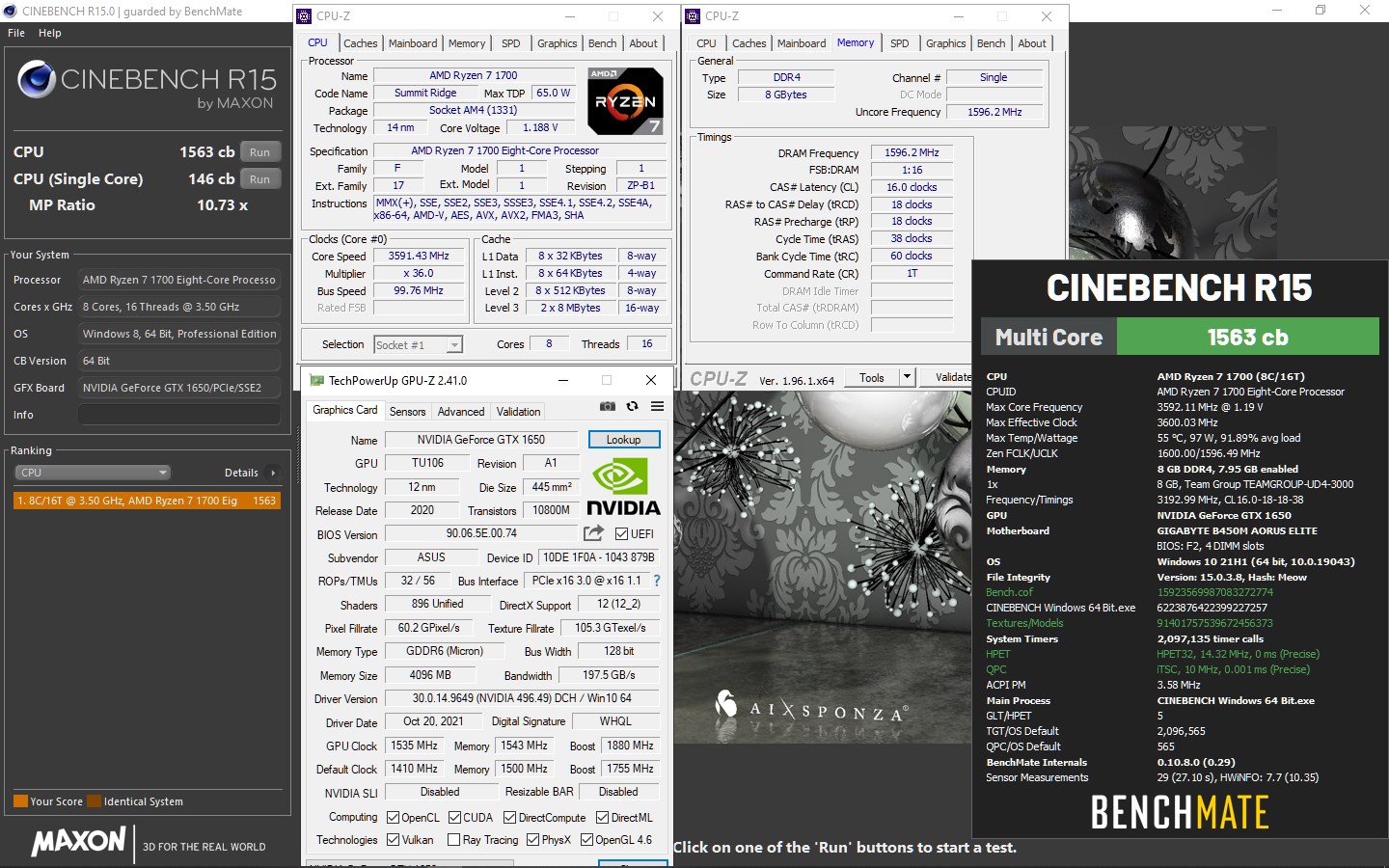Click the Memory Type GDDR6 (Micron) field

point(445,651)
